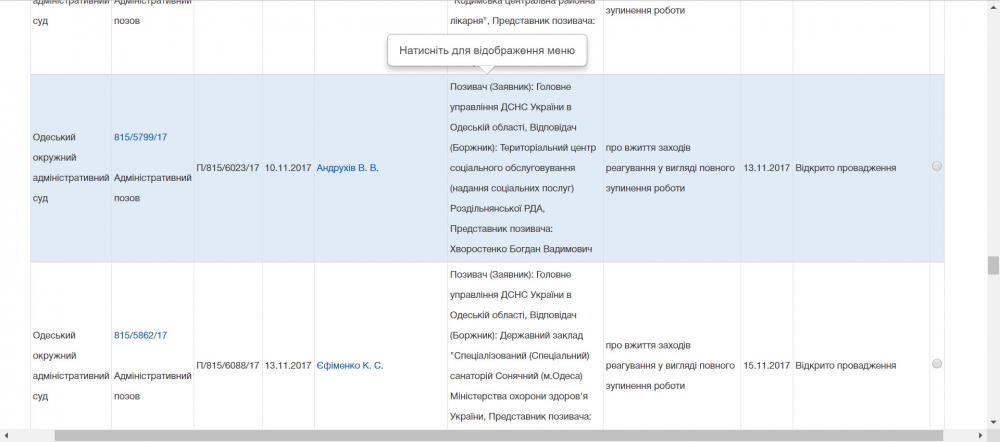Click tooltip Натисніть для відображення меню
Viewport: 1000px width, 442px height.
pyautogui.click(x=487, y=50)
